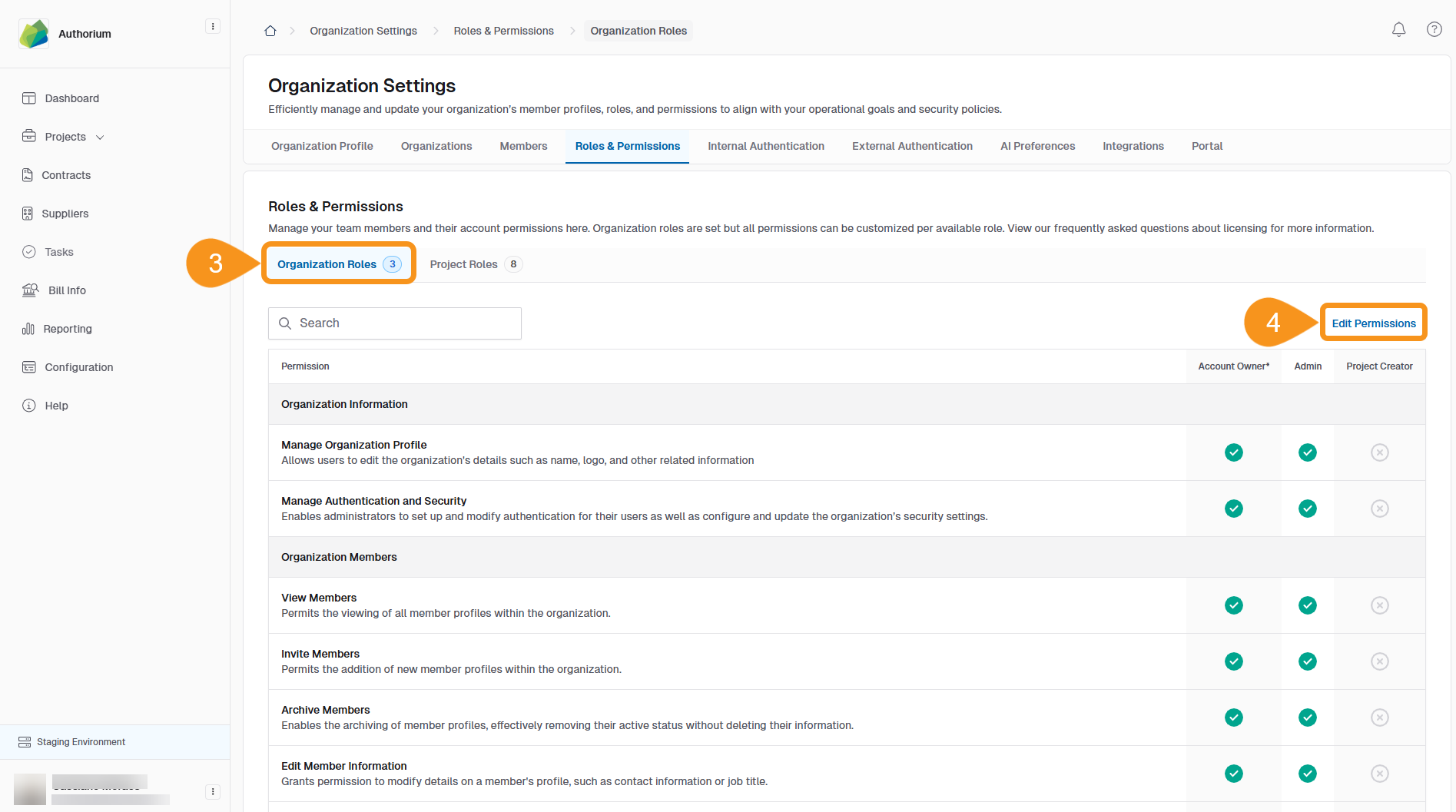The height and width of the screenshot is (812, 1456).
Task: Go to home via breadcrumb house icon
Action: click(x=270, y=31)
